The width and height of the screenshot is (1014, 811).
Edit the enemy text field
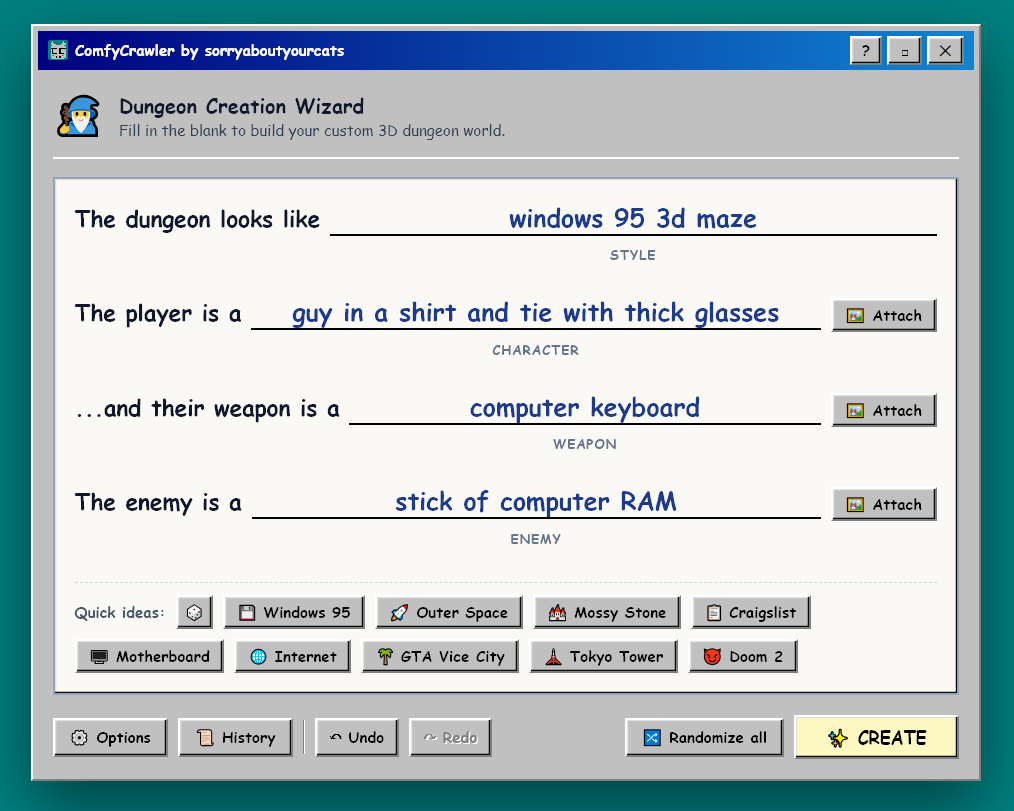(x=536, y=503)
